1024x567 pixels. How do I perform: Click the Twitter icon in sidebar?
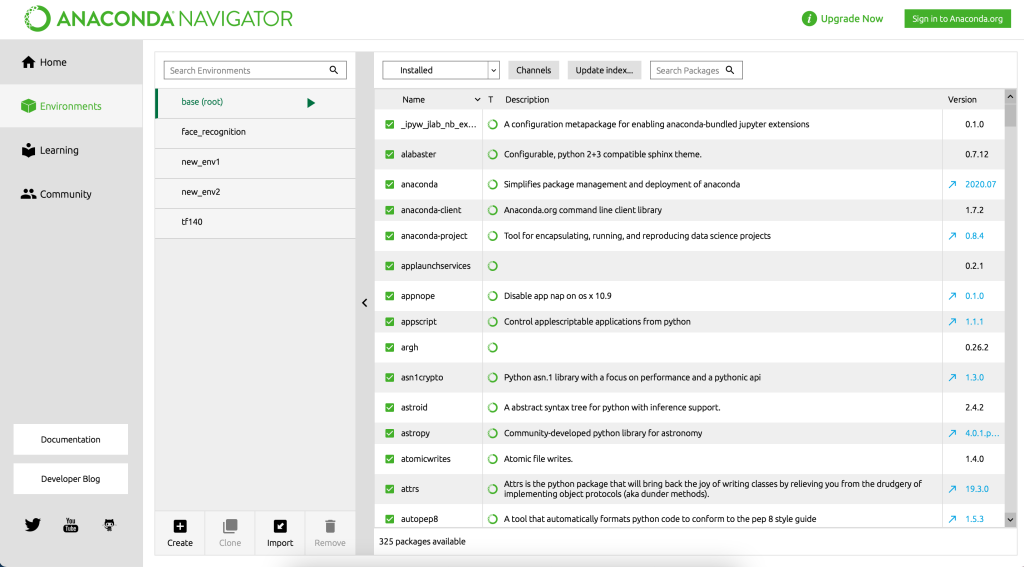pyautogui.click(x=33, y=524)
